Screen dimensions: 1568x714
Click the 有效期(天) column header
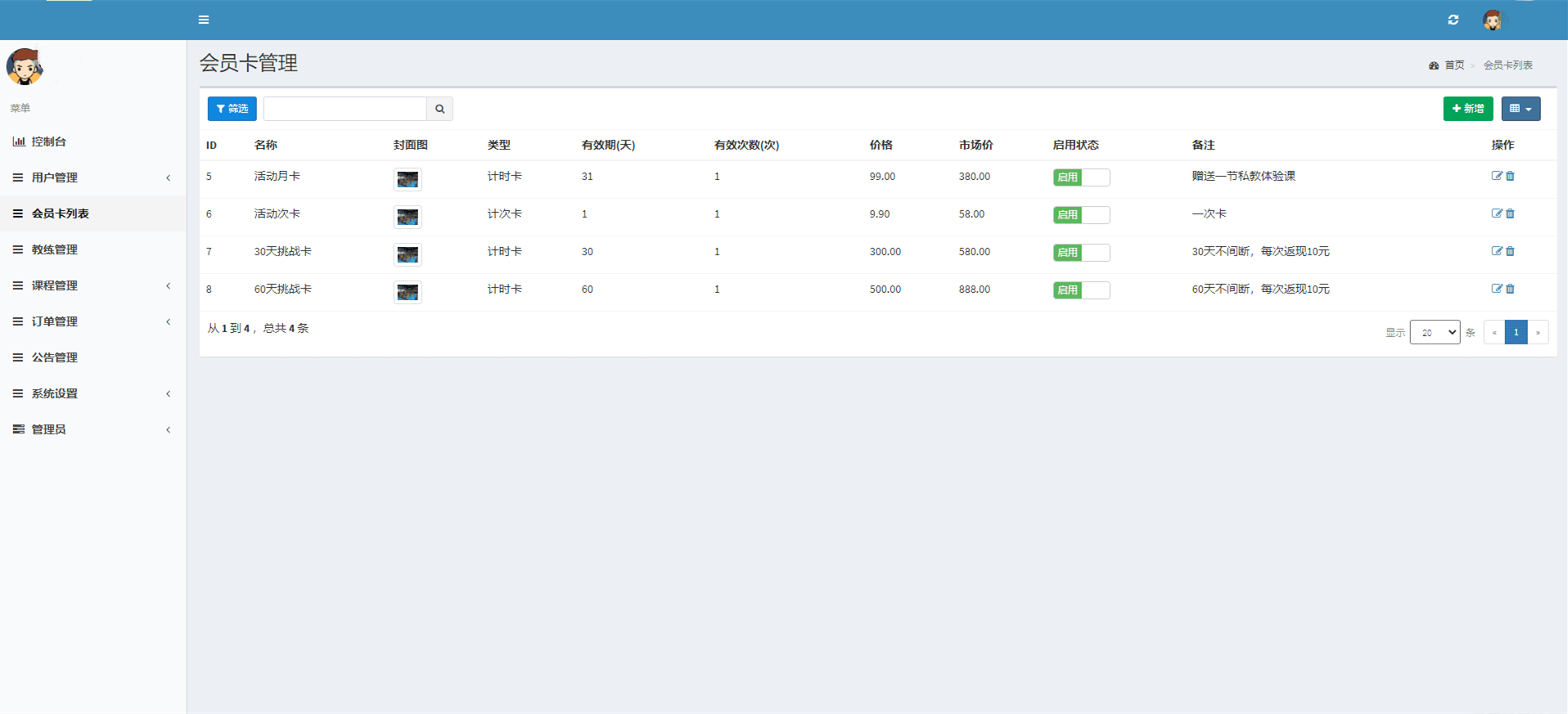point(608,145)
